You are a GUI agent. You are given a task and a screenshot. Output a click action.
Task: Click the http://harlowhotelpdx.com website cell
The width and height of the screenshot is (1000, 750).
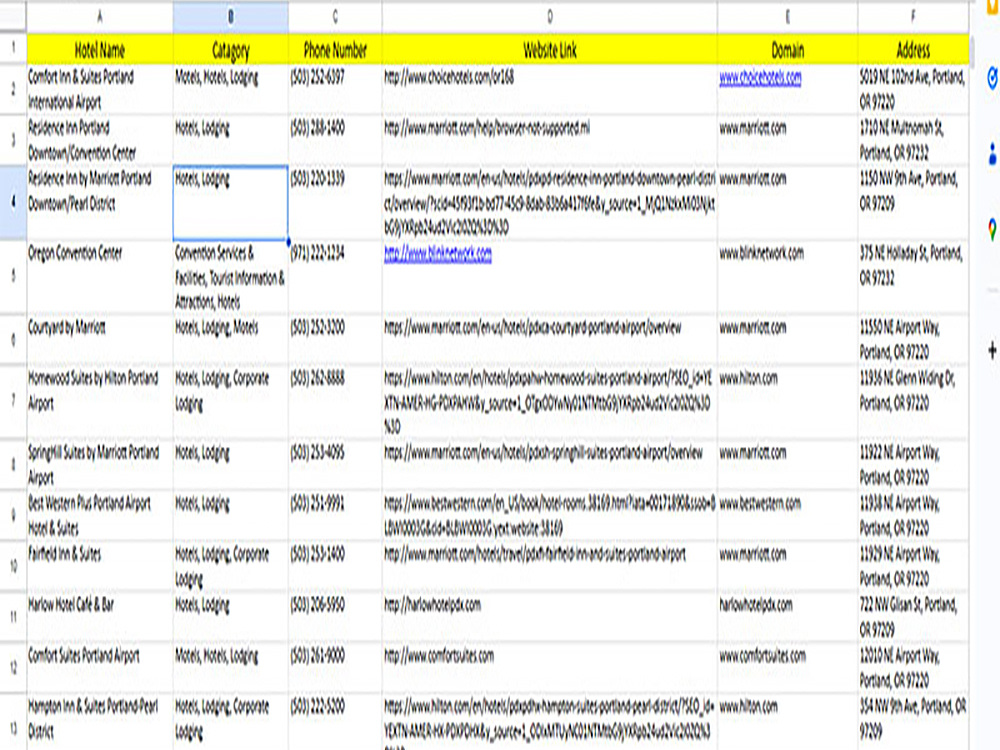[550, 617]
